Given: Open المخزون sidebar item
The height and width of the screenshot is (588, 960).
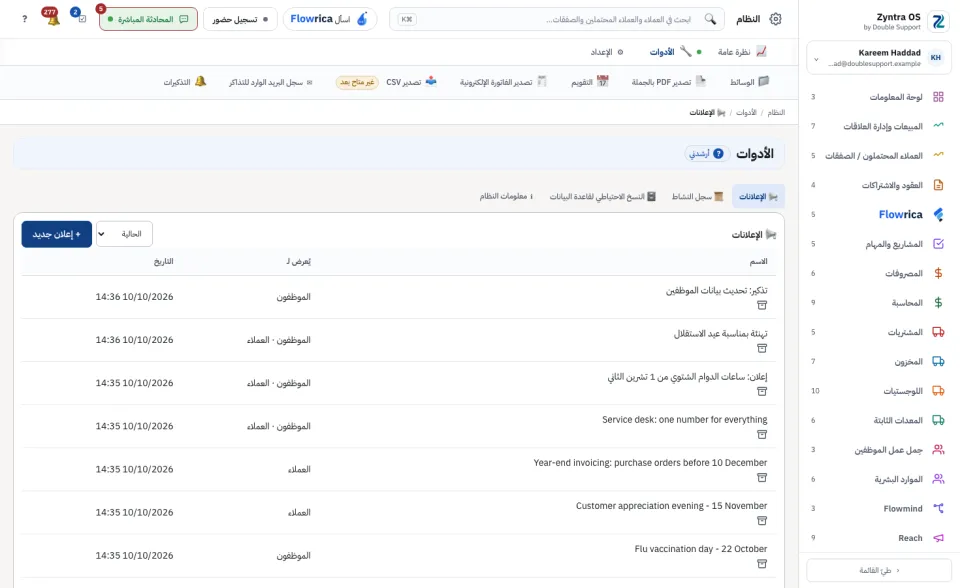Looking at the screenshot, I should tap(879, 361).
